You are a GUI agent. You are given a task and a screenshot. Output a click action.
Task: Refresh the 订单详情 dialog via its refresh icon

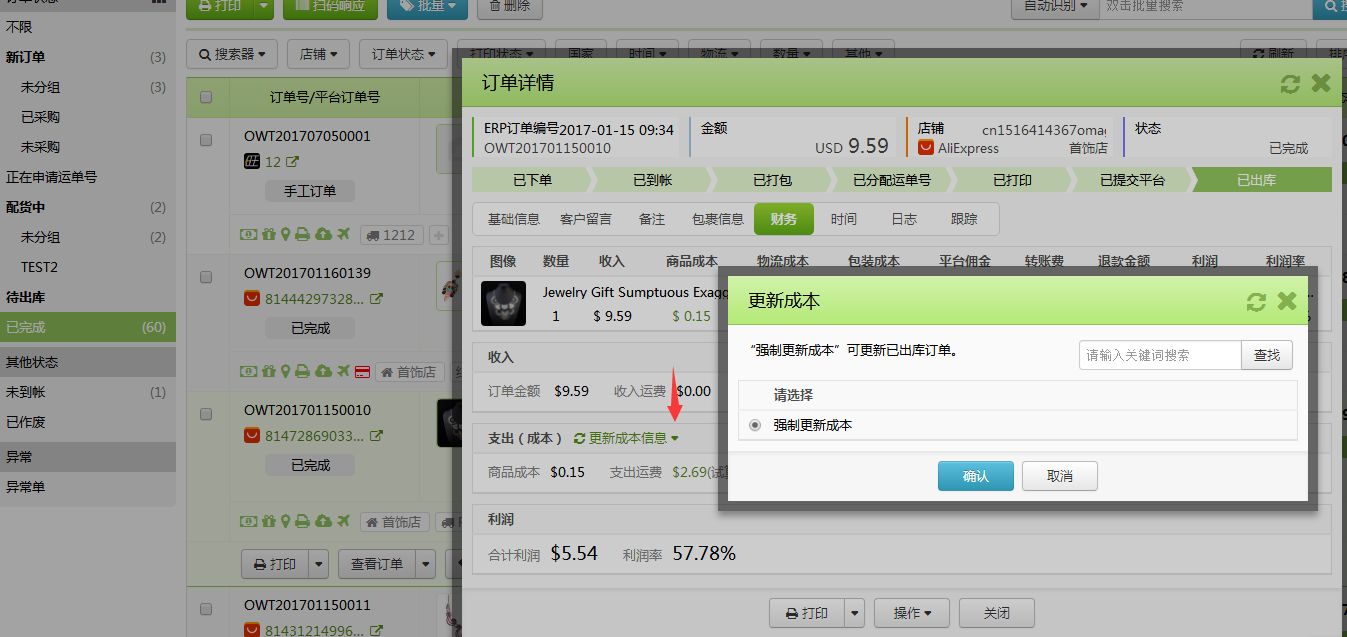pyautogui.click(x=1290, y=84)
